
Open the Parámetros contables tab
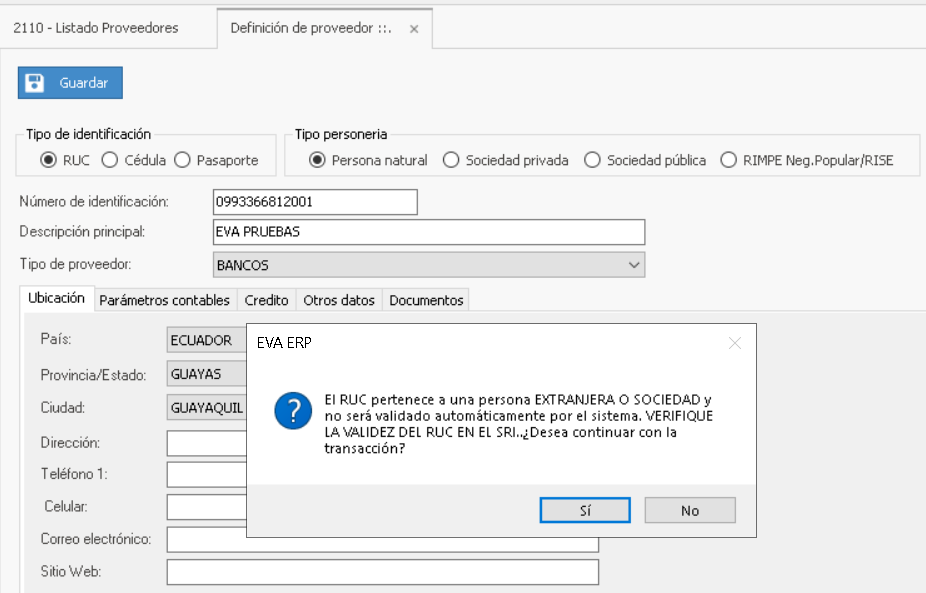pyautogui.click(x=165, y=300)
